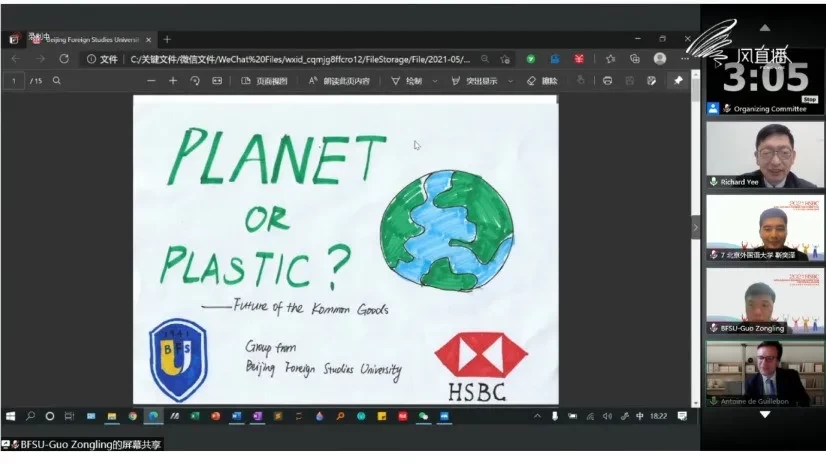This screenshot has height=464, width=826.
Task: Open the Windows Start menu
Action: [11, 416]
